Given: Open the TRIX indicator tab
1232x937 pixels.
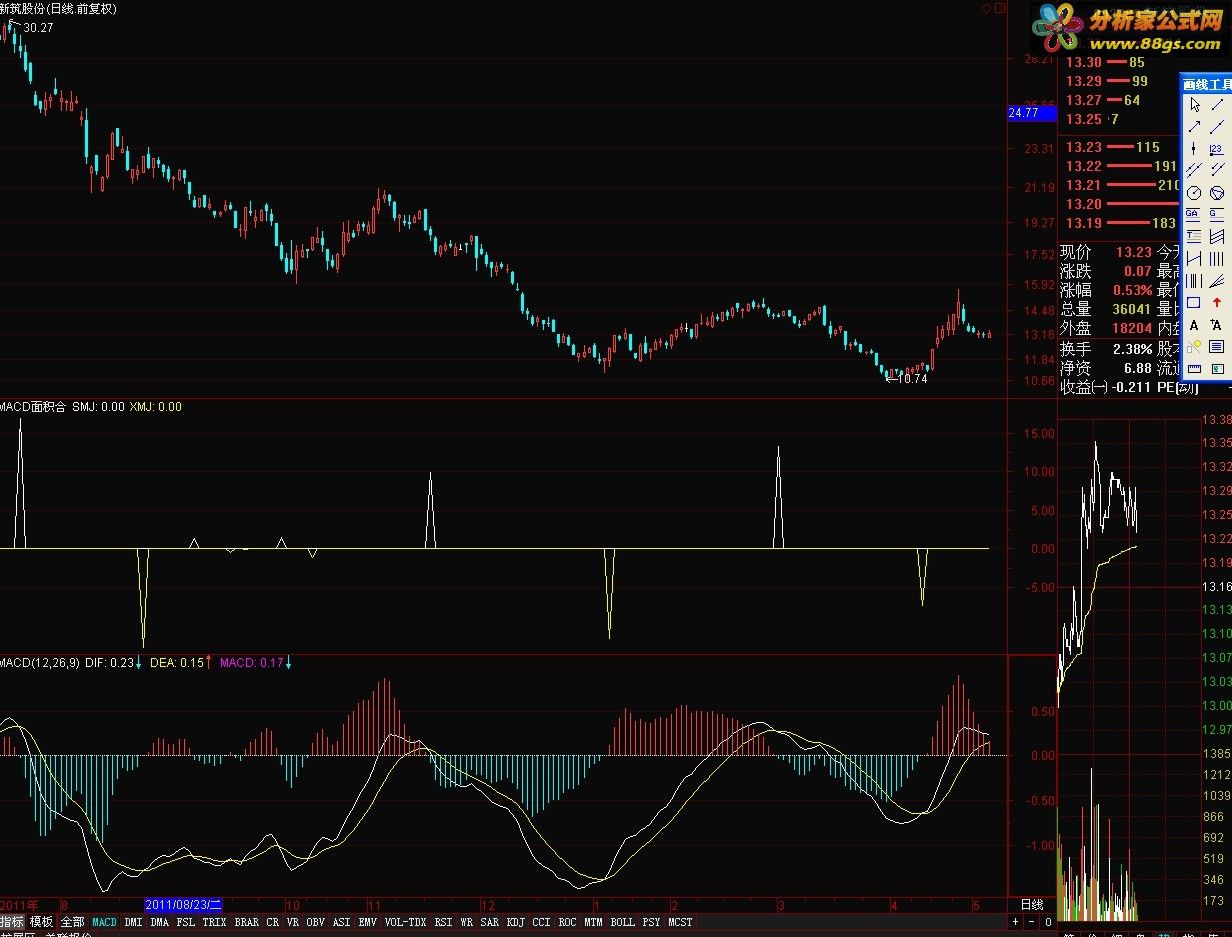Looking at the screenshot, I should 215,922.
